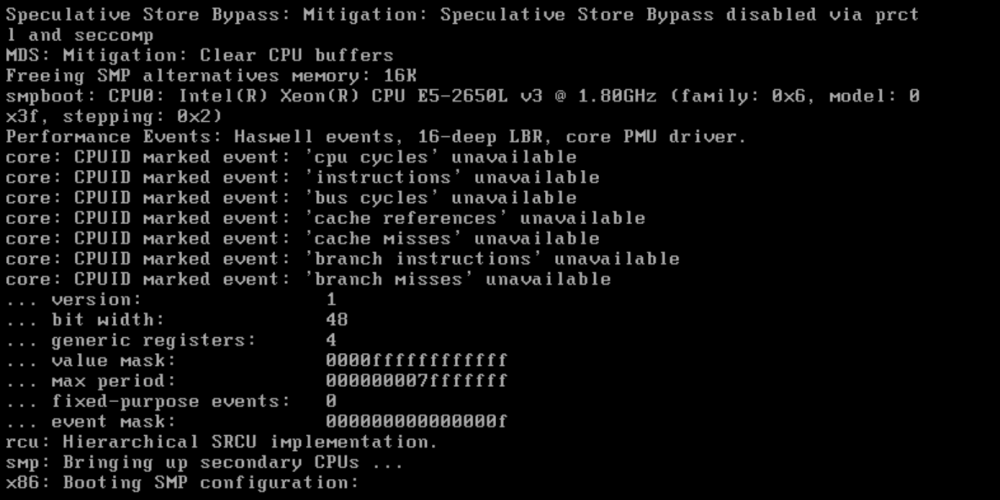Select the 'Freeing SMP alternatives memory' line

click(x=211, y=76)
